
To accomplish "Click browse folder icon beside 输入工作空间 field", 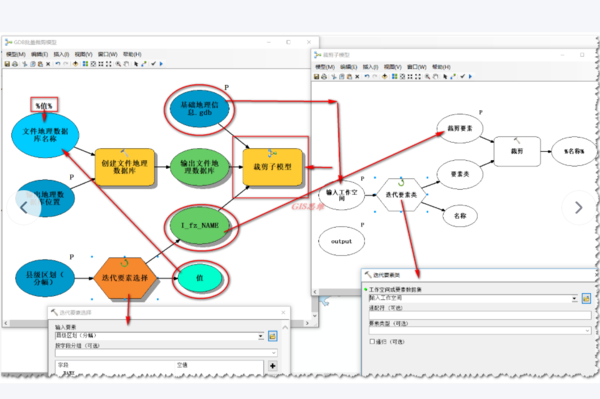I will (x=586, y=298).
